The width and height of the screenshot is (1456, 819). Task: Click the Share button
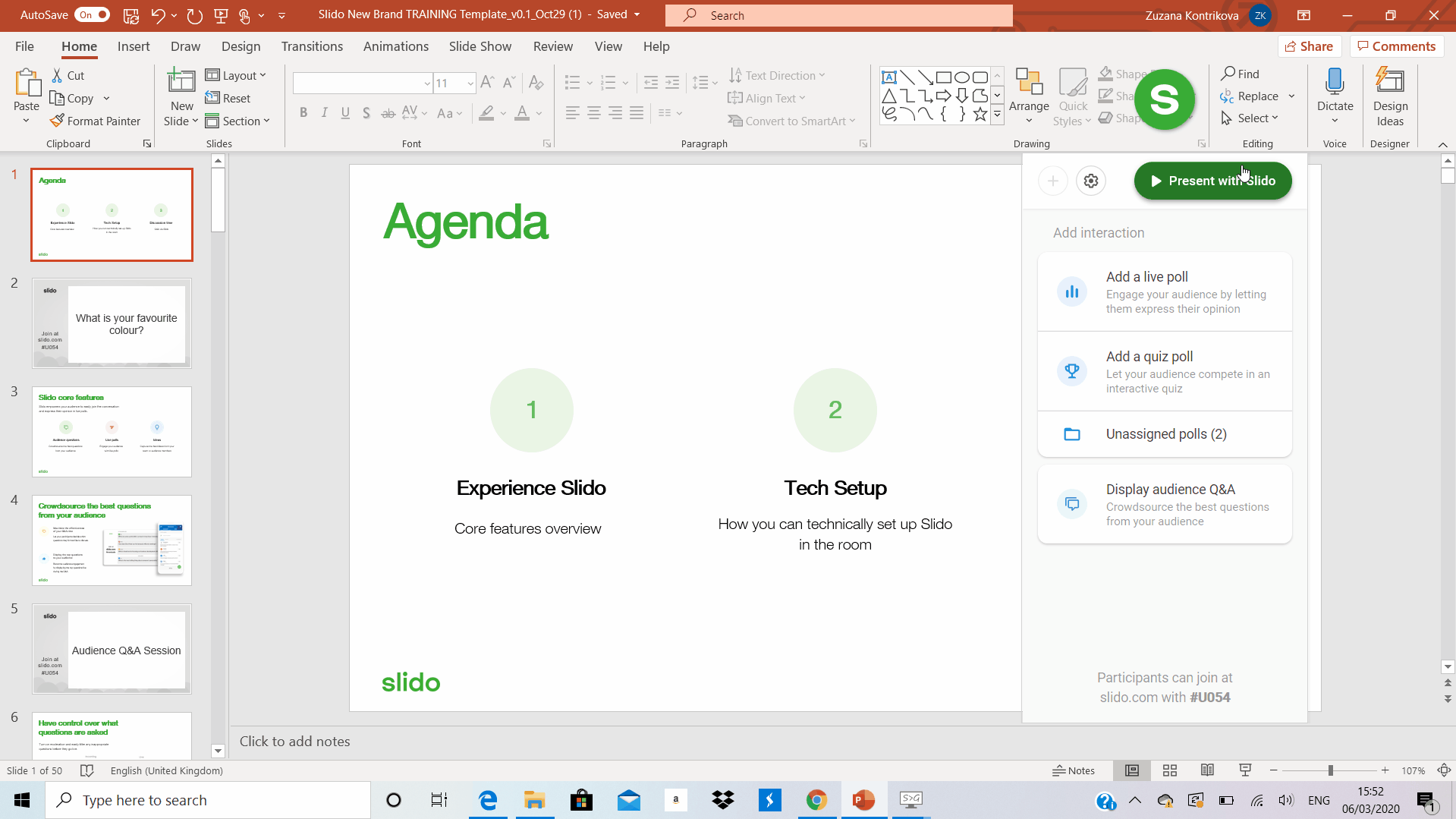point(1310,46)
